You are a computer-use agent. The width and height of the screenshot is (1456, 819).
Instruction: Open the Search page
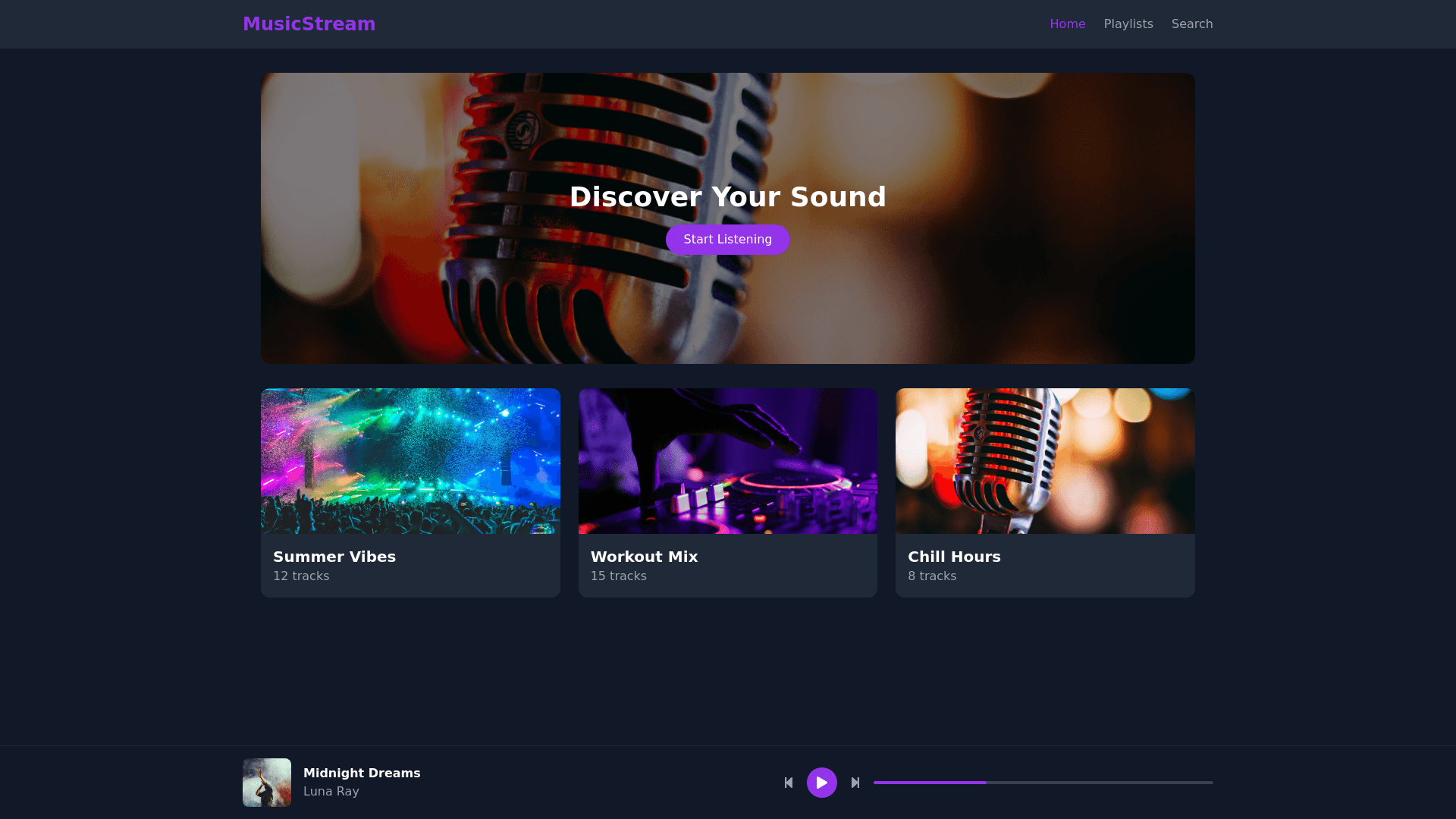click(x=1191, y=24)
